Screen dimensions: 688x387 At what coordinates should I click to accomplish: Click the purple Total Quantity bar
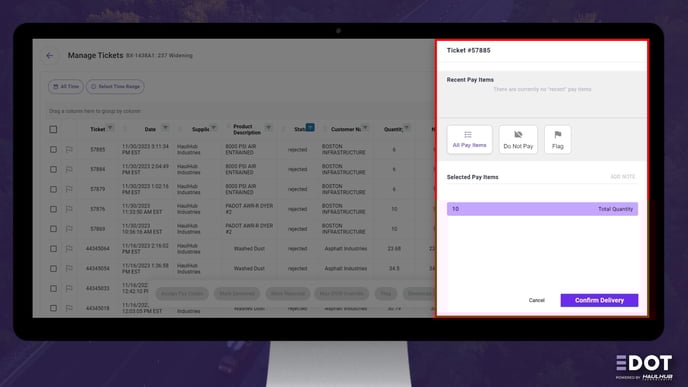click(542, 209)
